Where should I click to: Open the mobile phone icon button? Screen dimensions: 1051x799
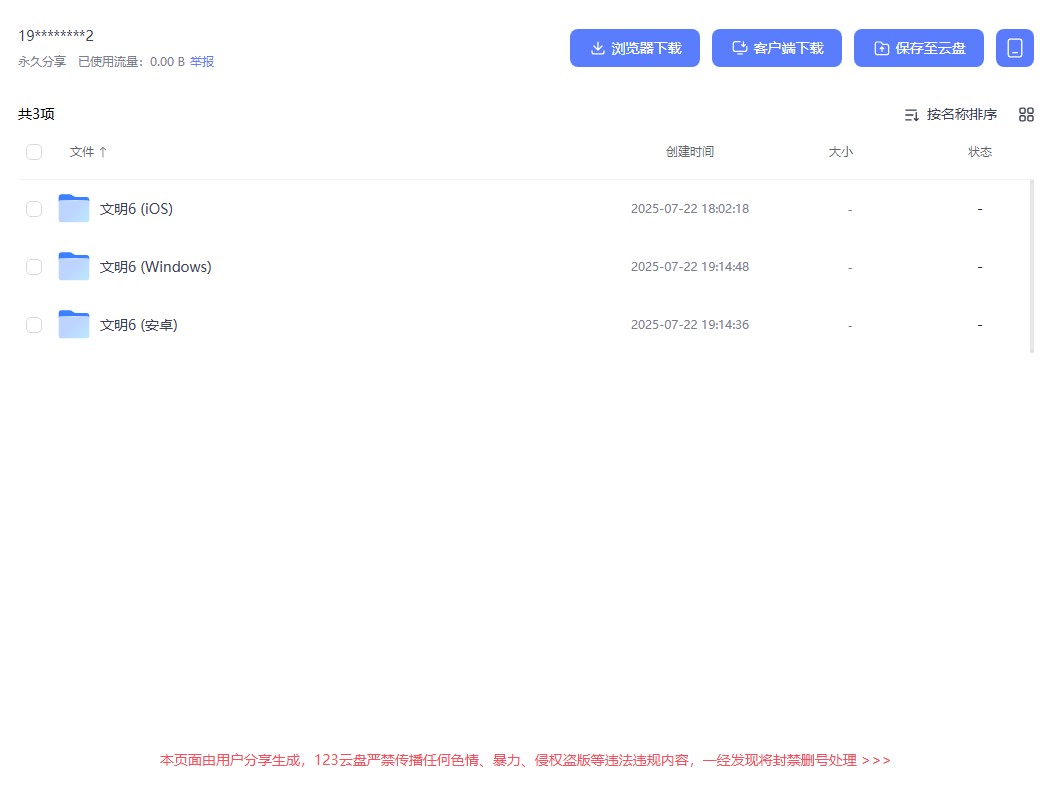(x=1015, y=47)
